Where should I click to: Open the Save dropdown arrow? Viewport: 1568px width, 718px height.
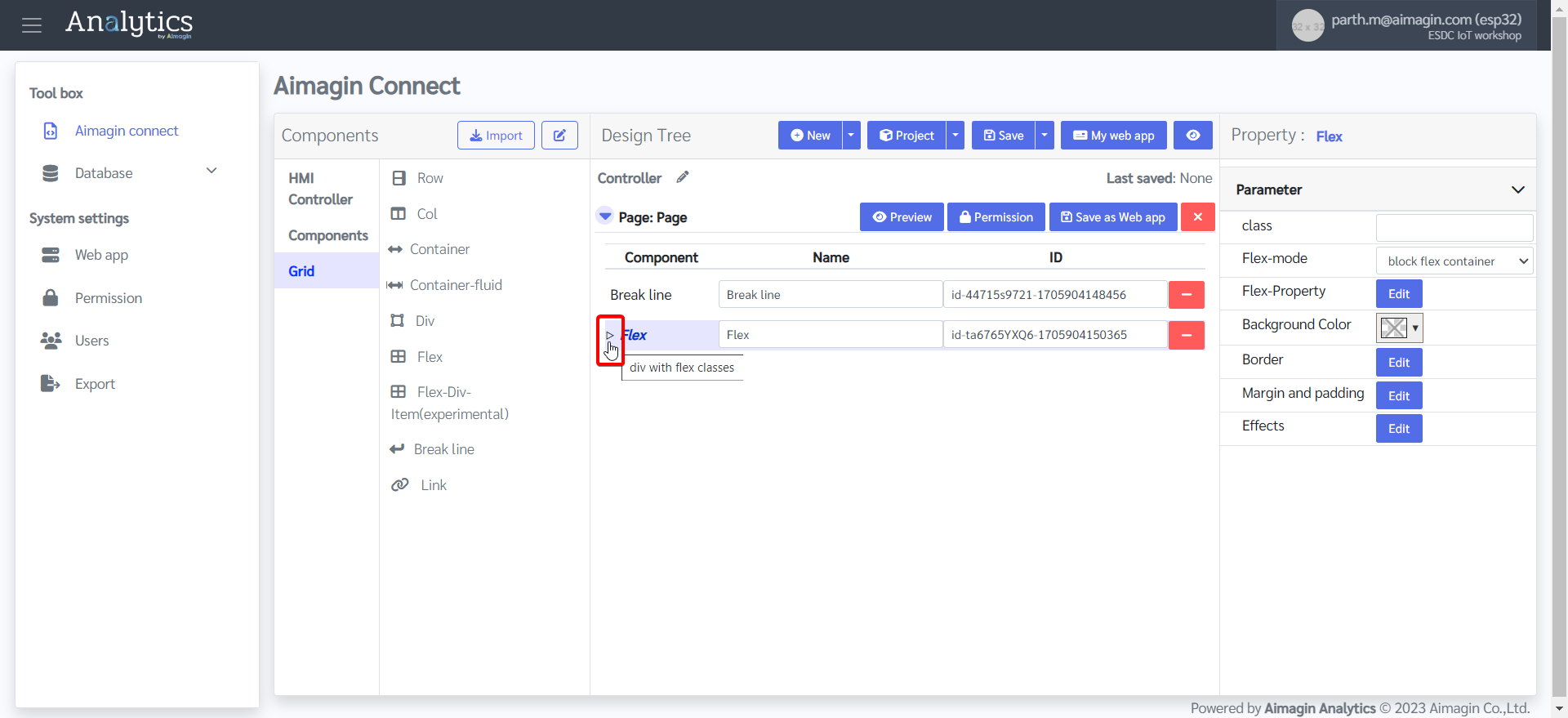pyautogui.click(x=1045, y=136)
